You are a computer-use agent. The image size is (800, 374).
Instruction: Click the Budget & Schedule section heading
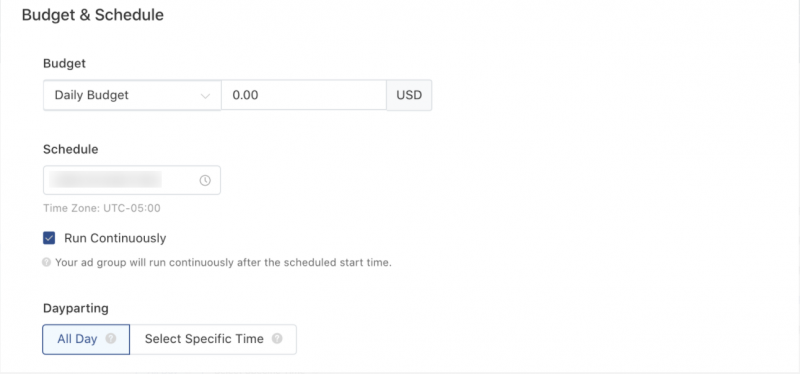coord(93,15)
